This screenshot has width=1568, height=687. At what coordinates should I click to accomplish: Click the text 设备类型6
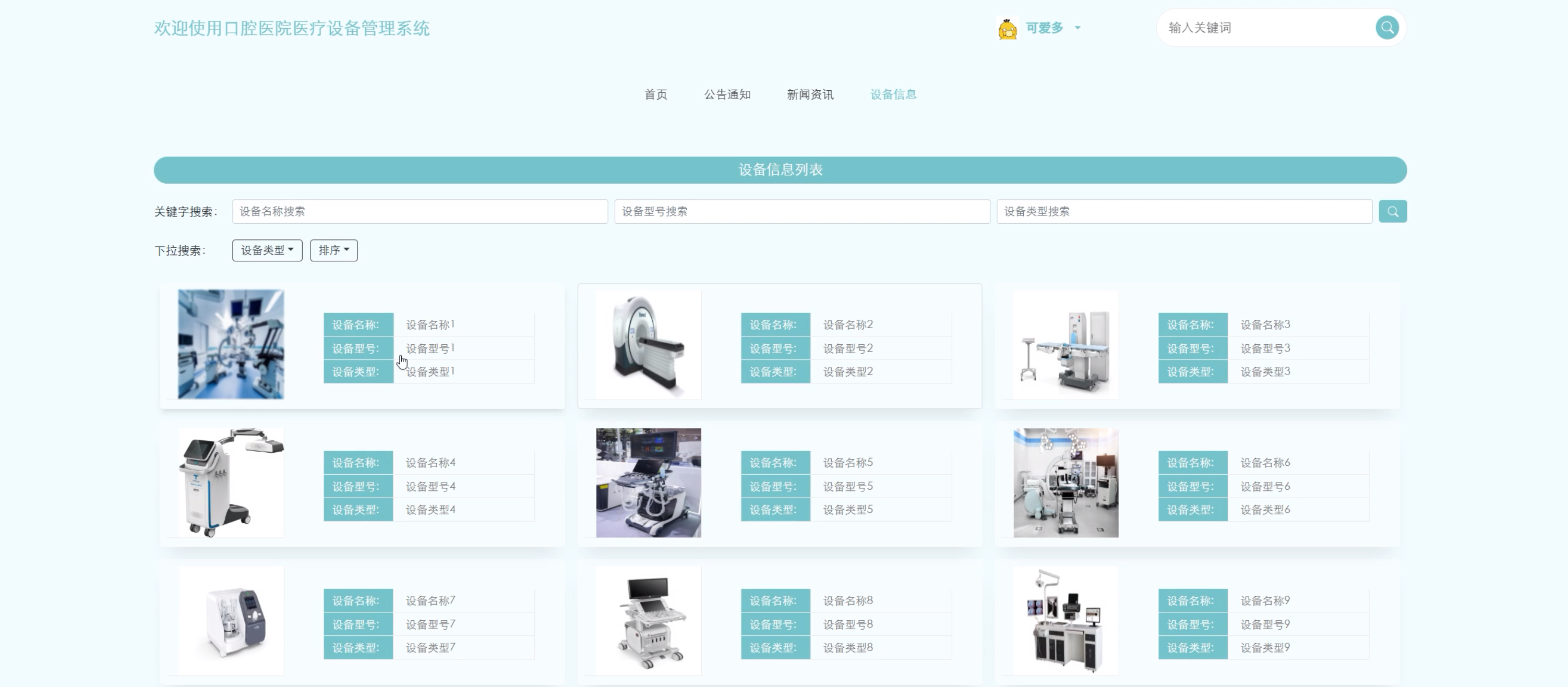pyautogui.click(x=1265, y=510)
